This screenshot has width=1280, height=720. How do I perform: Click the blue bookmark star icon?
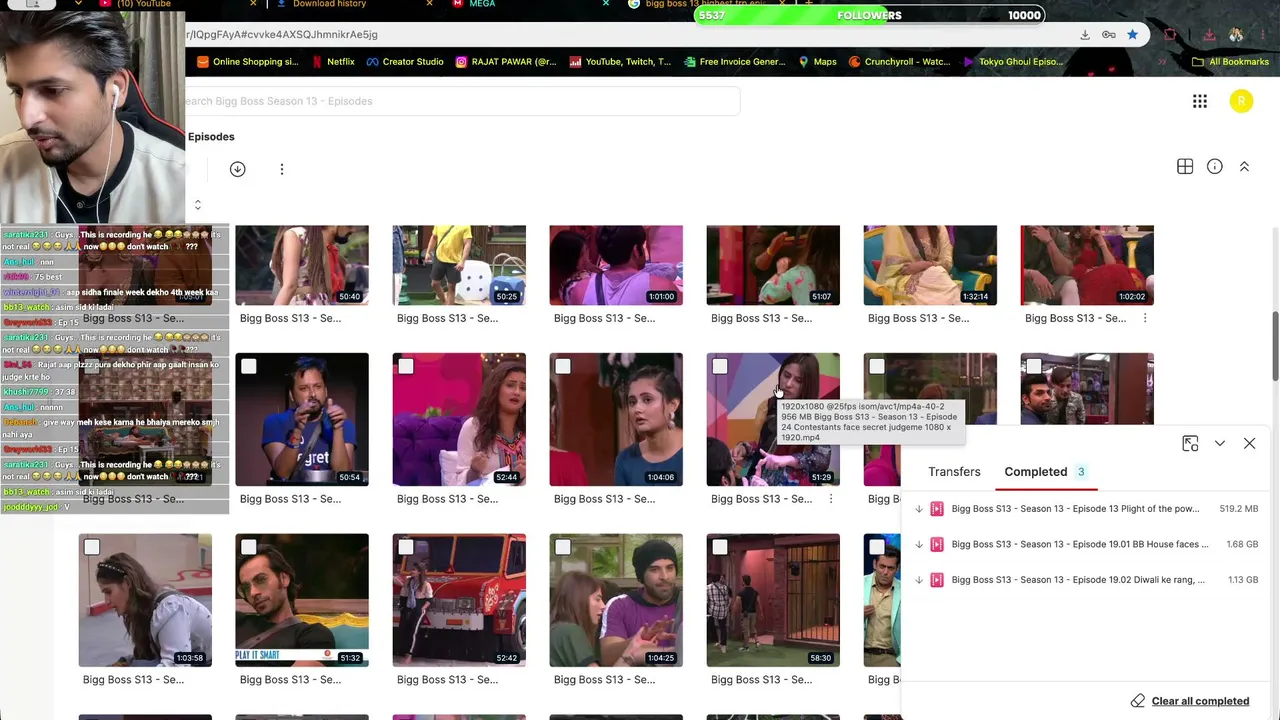pos(1132,35)
